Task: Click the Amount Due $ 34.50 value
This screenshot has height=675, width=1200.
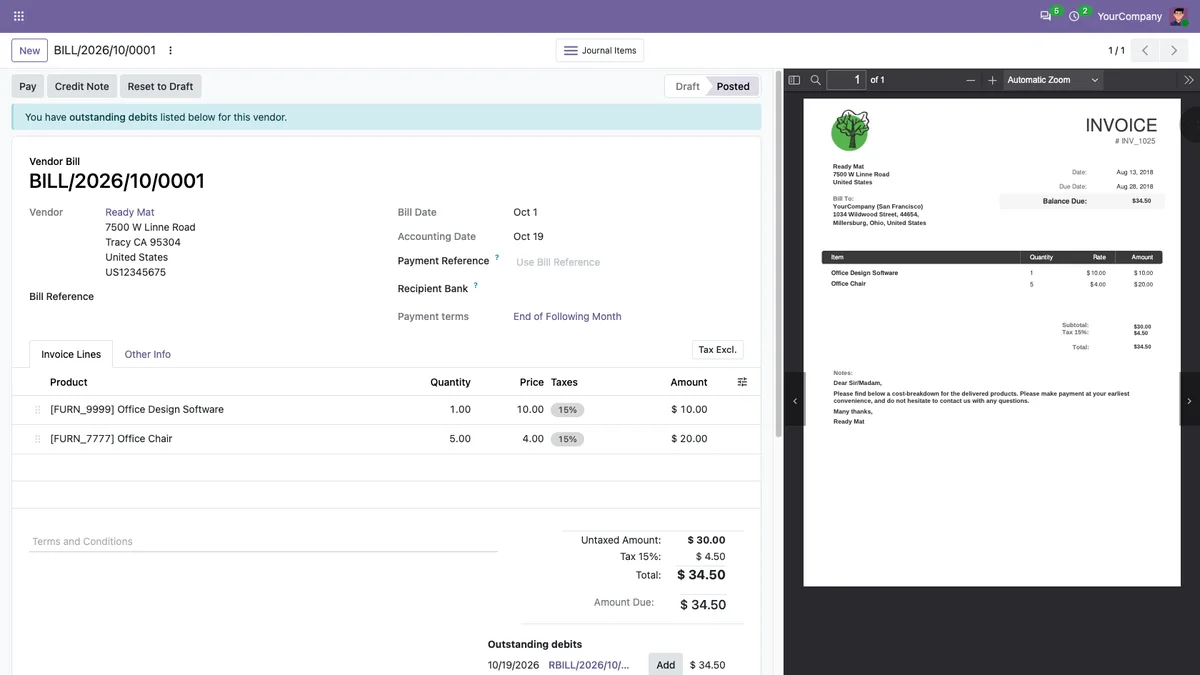Action: point(703,605)
